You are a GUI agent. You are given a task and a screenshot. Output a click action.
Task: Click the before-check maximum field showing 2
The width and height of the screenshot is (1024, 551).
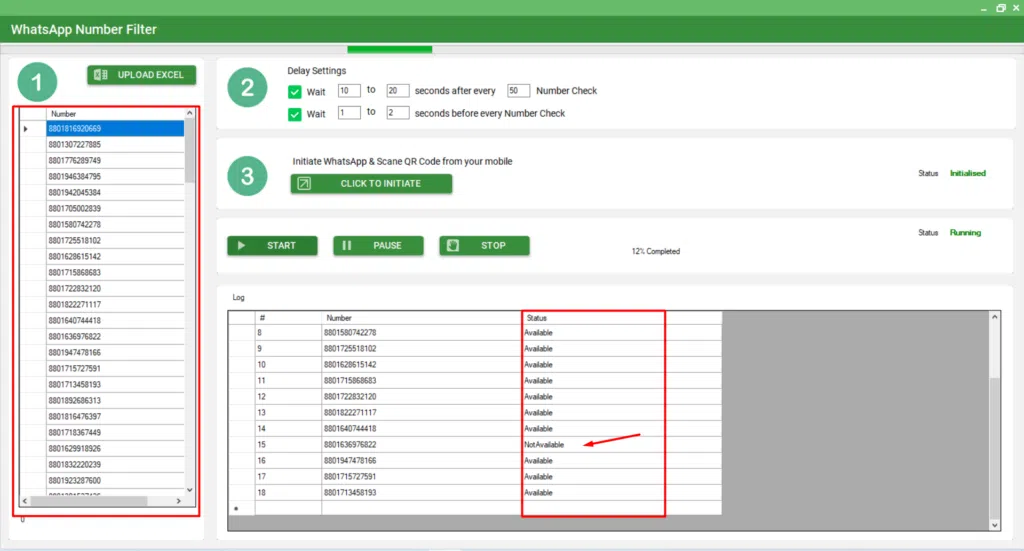(x=398, y=112)
